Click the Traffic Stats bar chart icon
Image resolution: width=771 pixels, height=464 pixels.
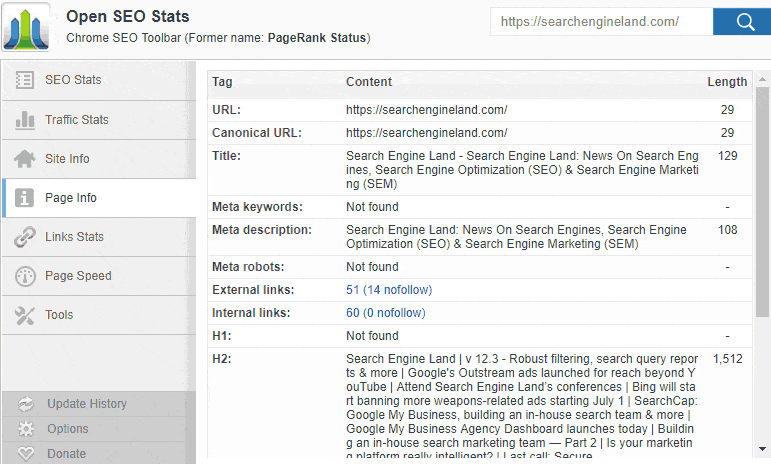tap(26, 120)
